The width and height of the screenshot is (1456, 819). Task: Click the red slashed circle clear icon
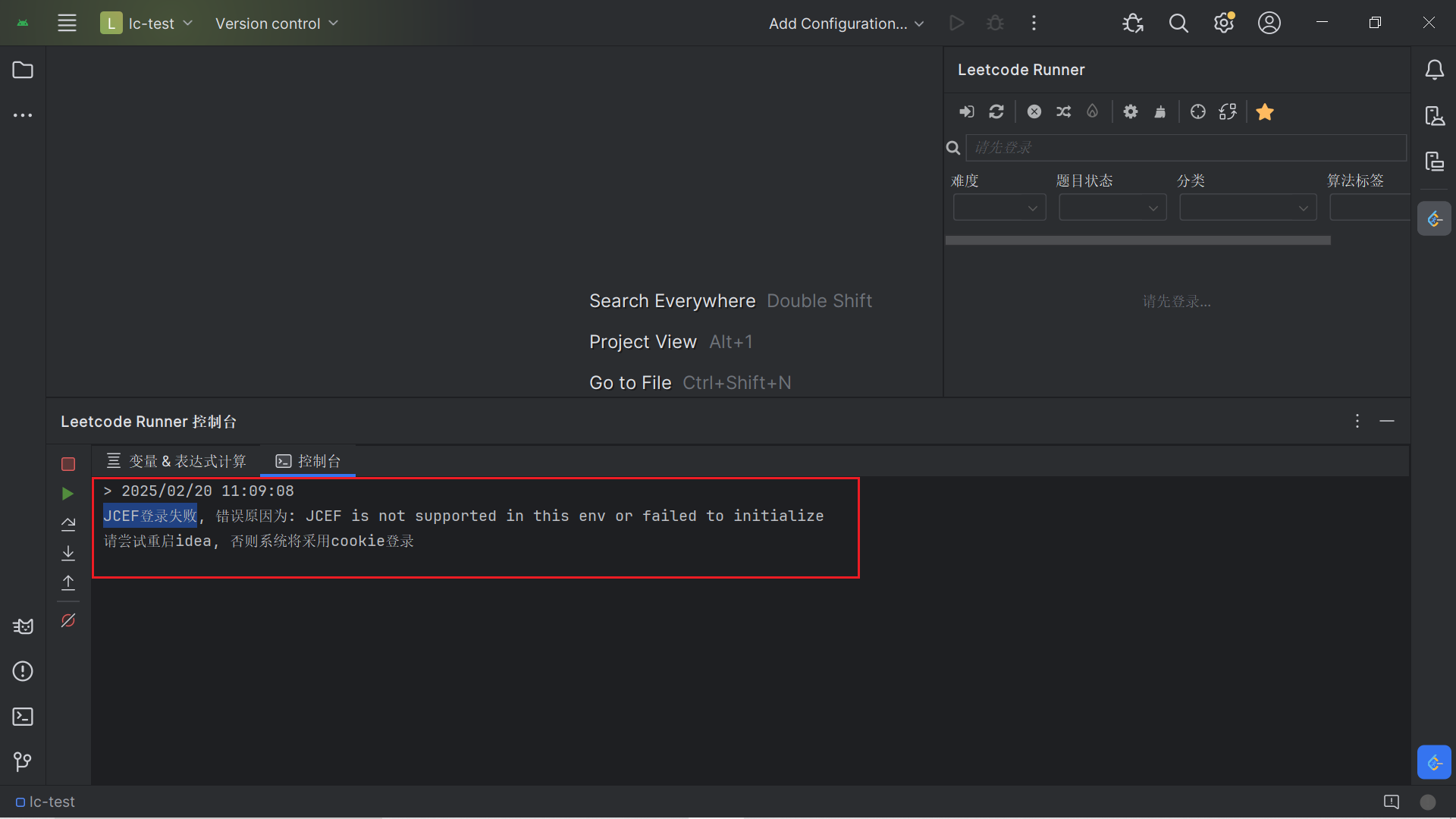point(68,620)
